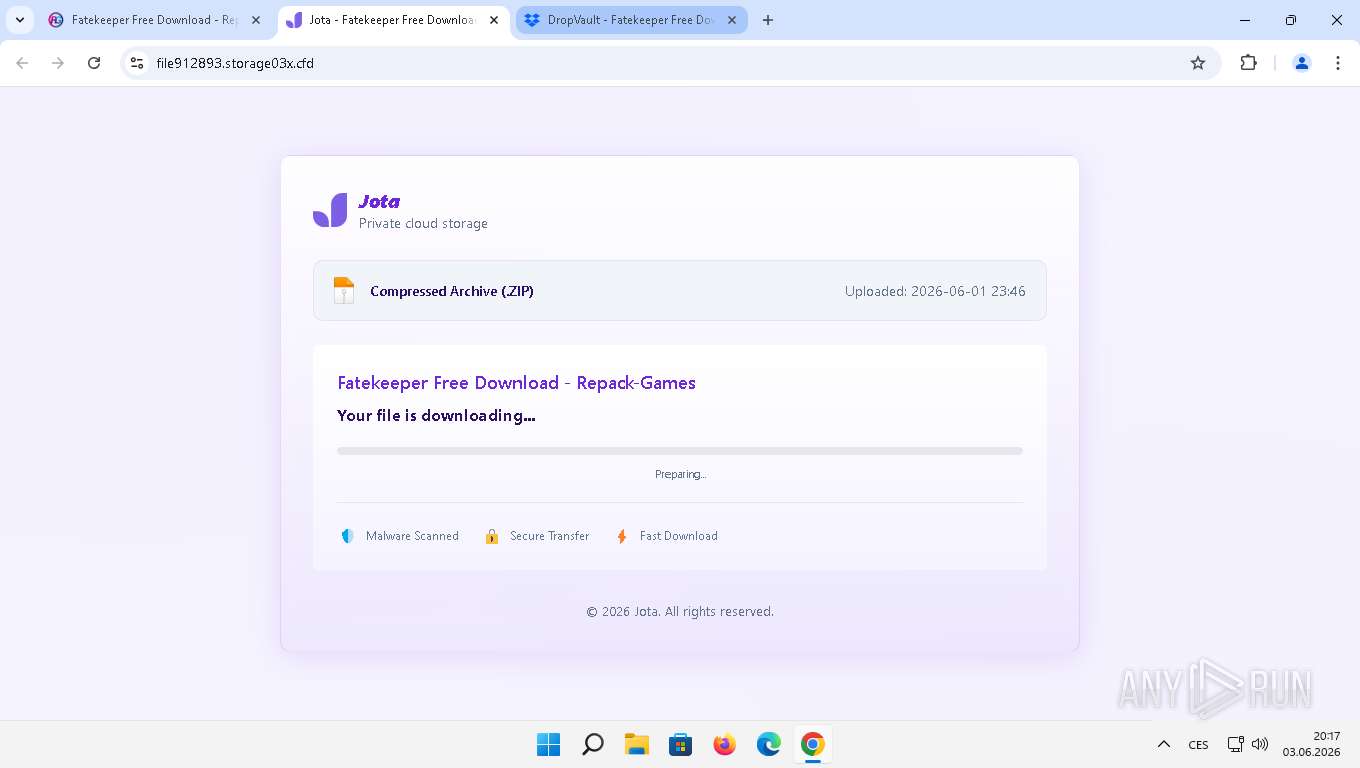Close the Jota tab
This screenshot has height=768, width=1360.
(493, 20)
